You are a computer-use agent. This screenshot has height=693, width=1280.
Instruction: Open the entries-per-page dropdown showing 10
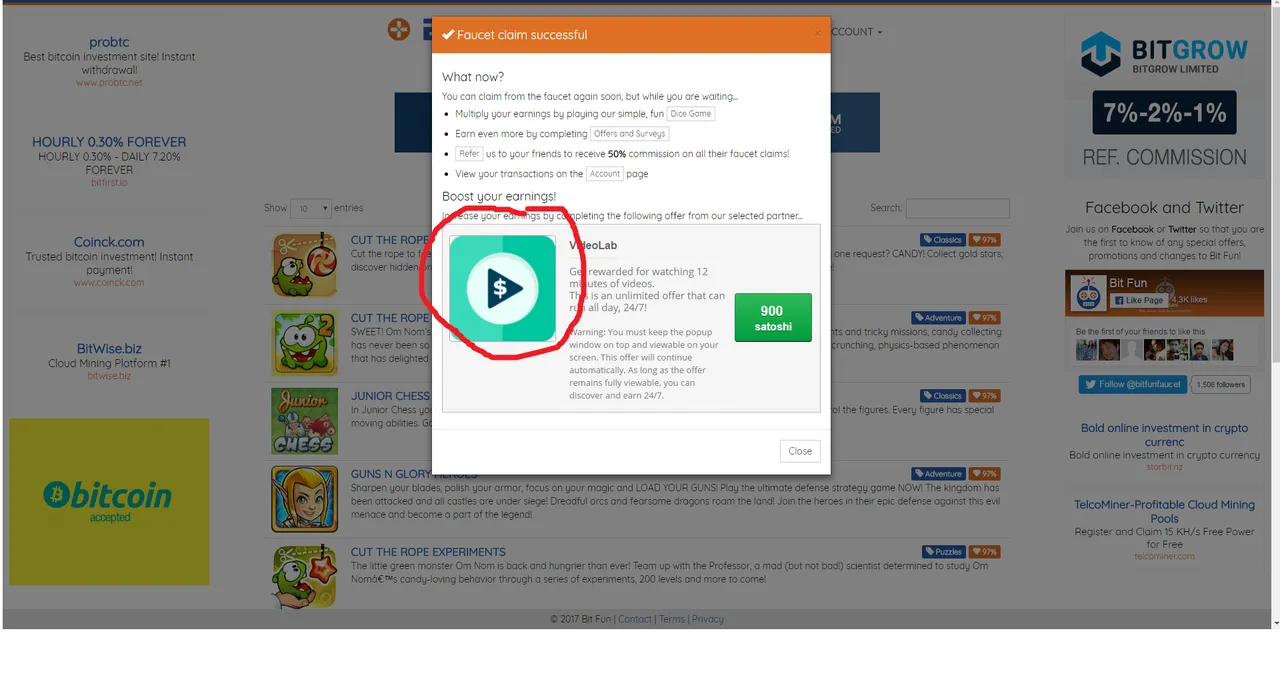310,208
